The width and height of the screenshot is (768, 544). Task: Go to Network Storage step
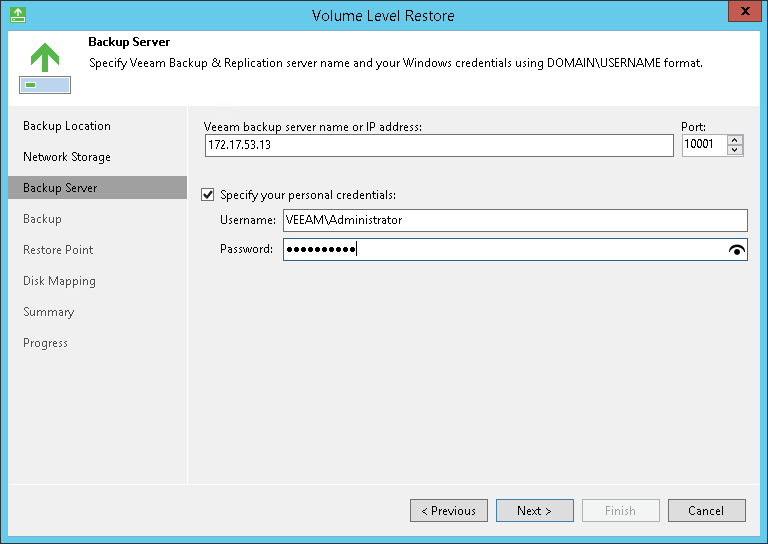pyautogui.click(x=67, y=157)
